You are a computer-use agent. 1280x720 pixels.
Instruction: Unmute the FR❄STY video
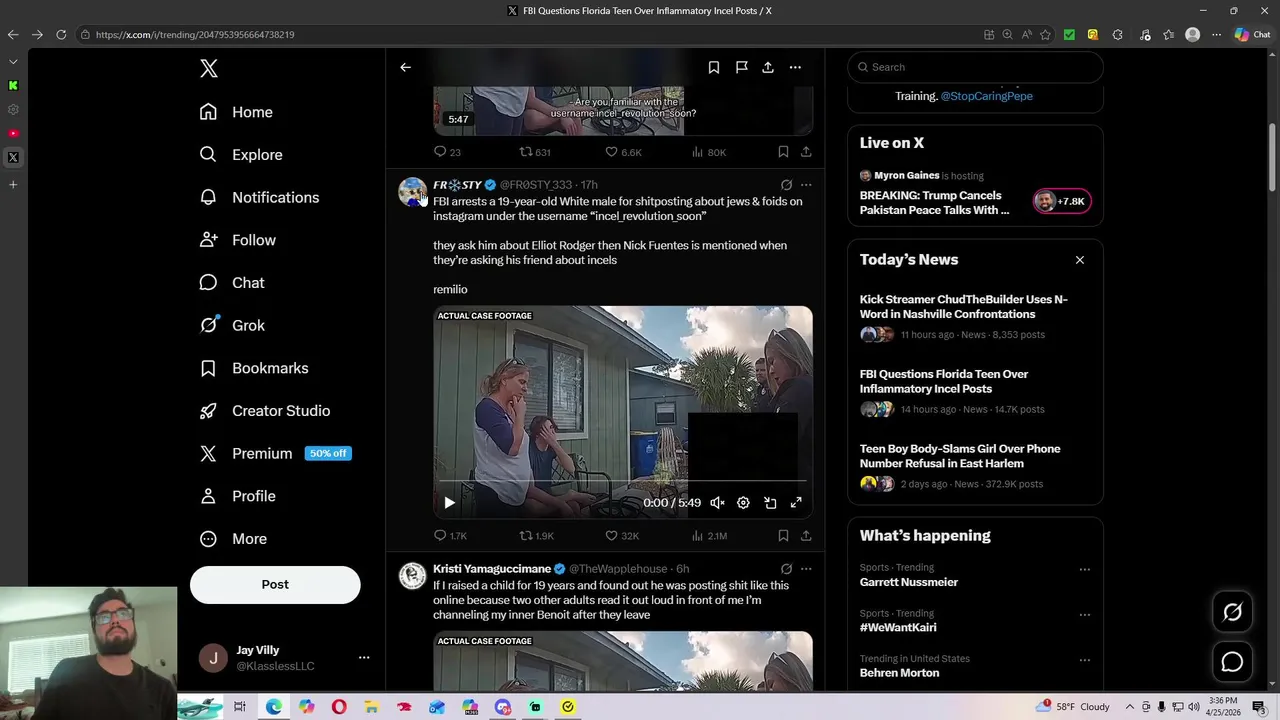point(717,503)
